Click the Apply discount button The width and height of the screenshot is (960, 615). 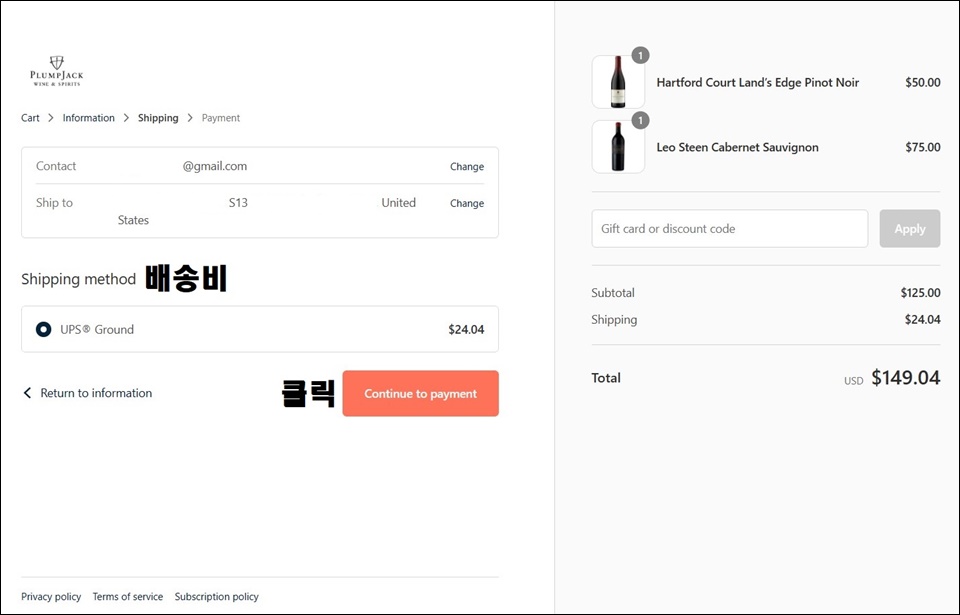(x=909, y=228)
